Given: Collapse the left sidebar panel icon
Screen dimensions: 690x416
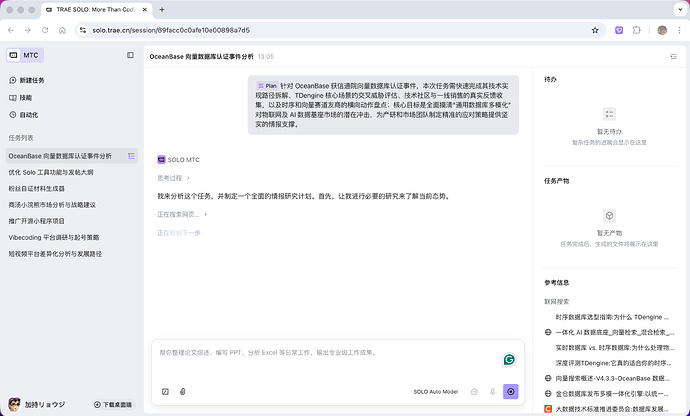Looking at the screenshot, I should (x=130, y=55).
